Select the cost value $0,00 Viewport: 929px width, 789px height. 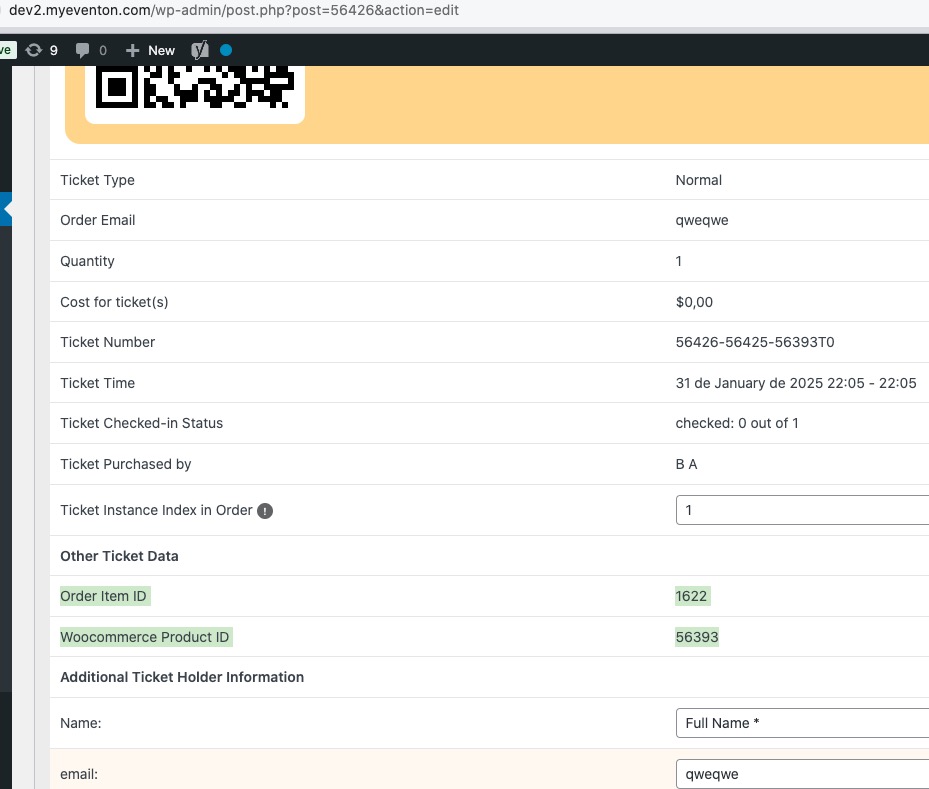pyautogui.click(x=694, y=302)
